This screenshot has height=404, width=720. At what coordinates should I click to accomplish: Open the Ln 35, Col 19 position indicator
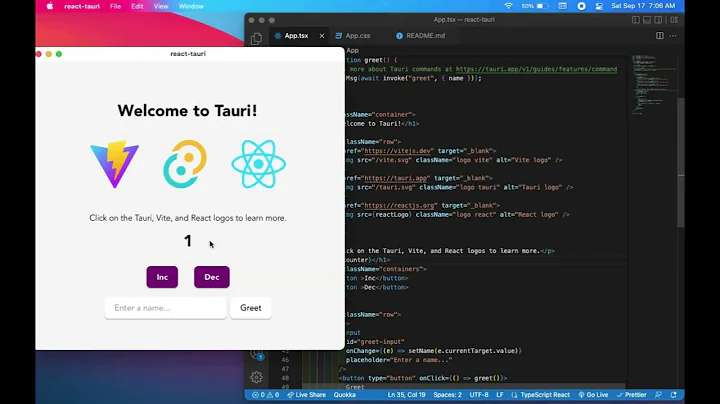[406, 395]
